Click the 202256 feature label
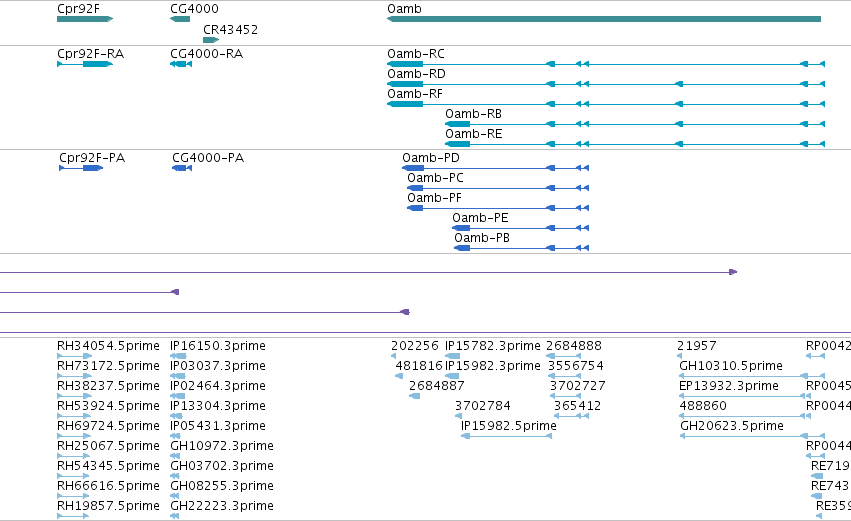Viewport: 851px width, 521px height. point(415,346)
